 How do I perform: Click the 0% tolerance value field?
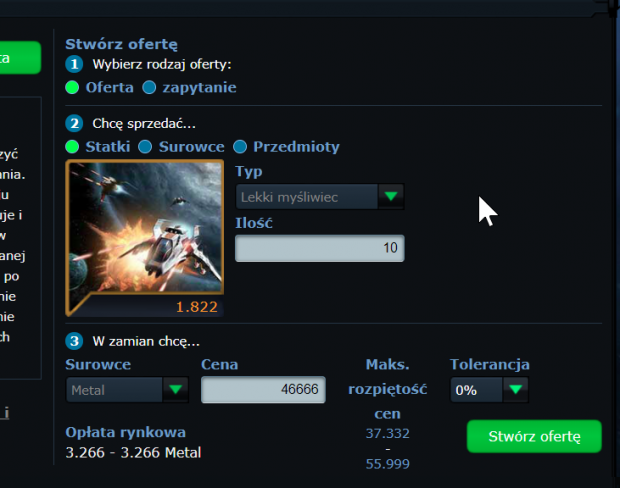point(477,390)
